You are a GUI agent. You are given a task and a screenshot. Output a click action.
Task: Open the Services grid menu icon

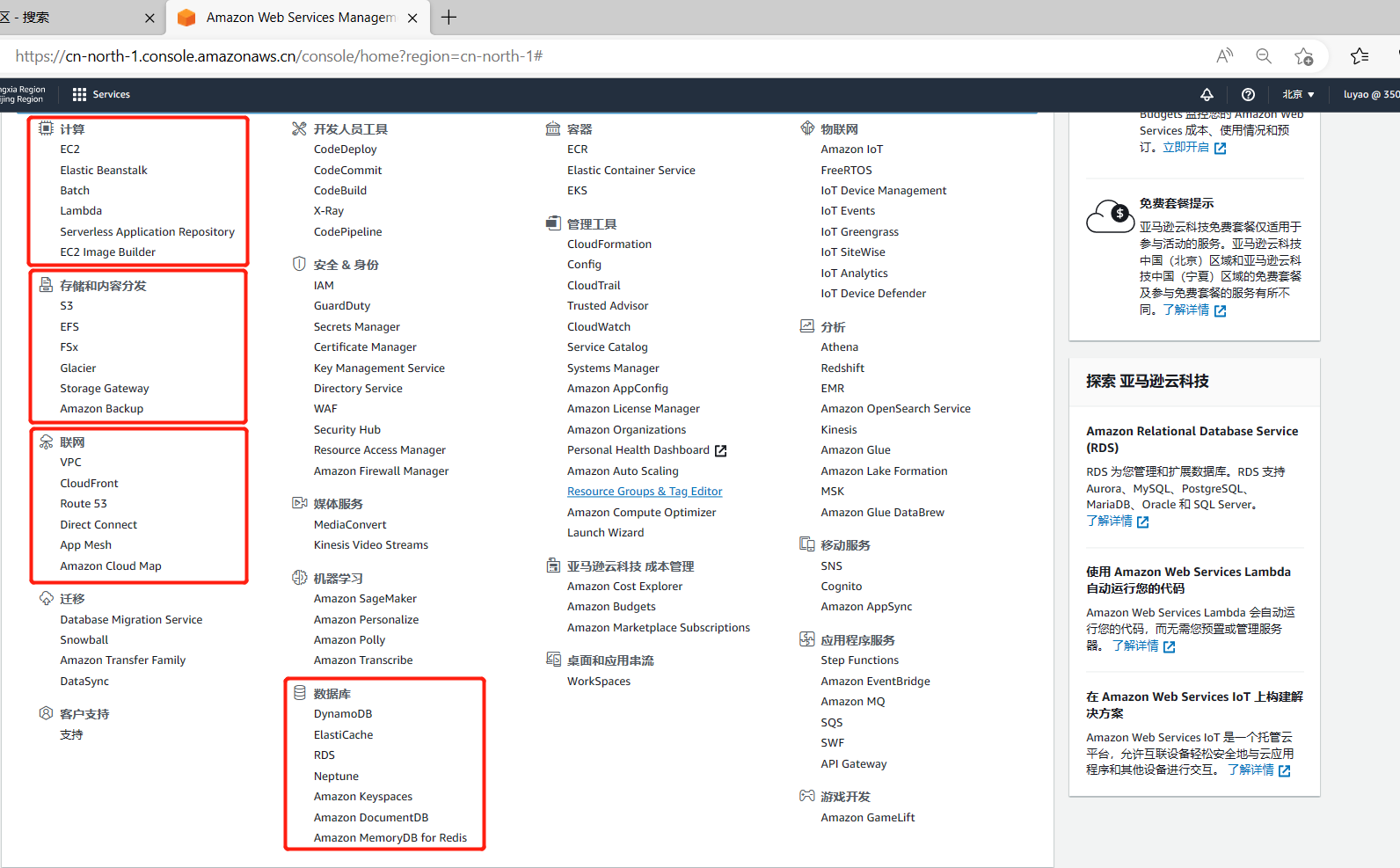(79, 94)
